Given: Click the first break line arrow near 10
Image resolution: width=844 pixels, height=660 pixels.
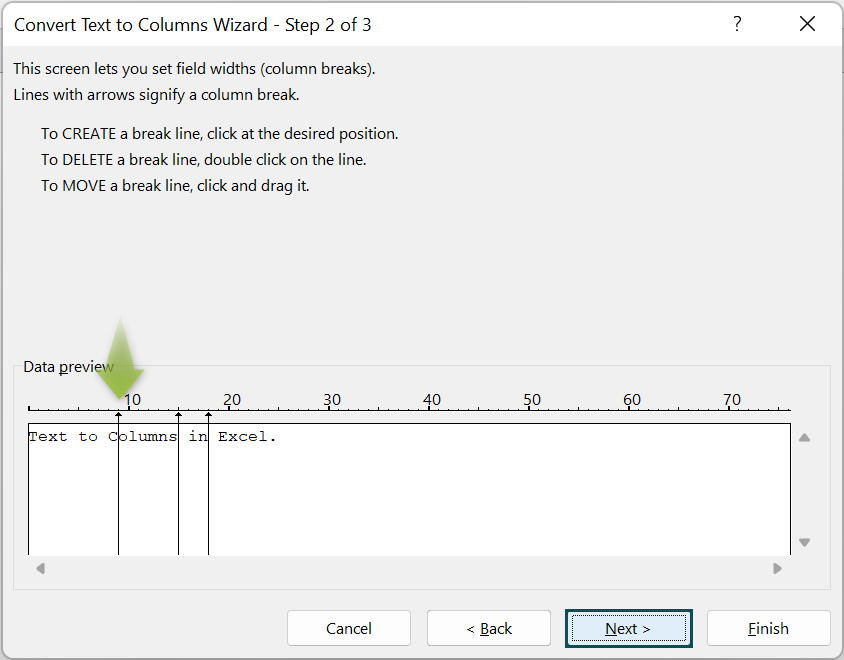Looking at the screenshot, I should (119, 414).
